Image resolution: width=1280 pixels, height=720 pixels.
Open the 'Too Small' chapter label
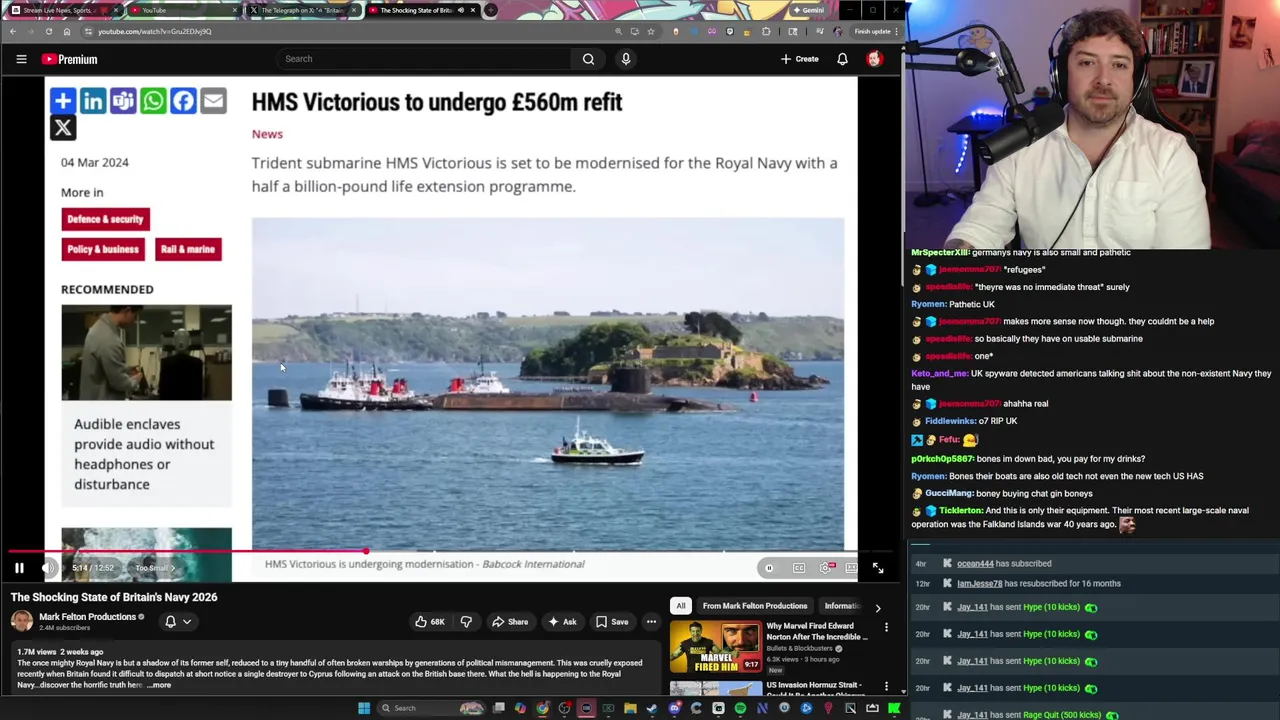tap(154, 568)
